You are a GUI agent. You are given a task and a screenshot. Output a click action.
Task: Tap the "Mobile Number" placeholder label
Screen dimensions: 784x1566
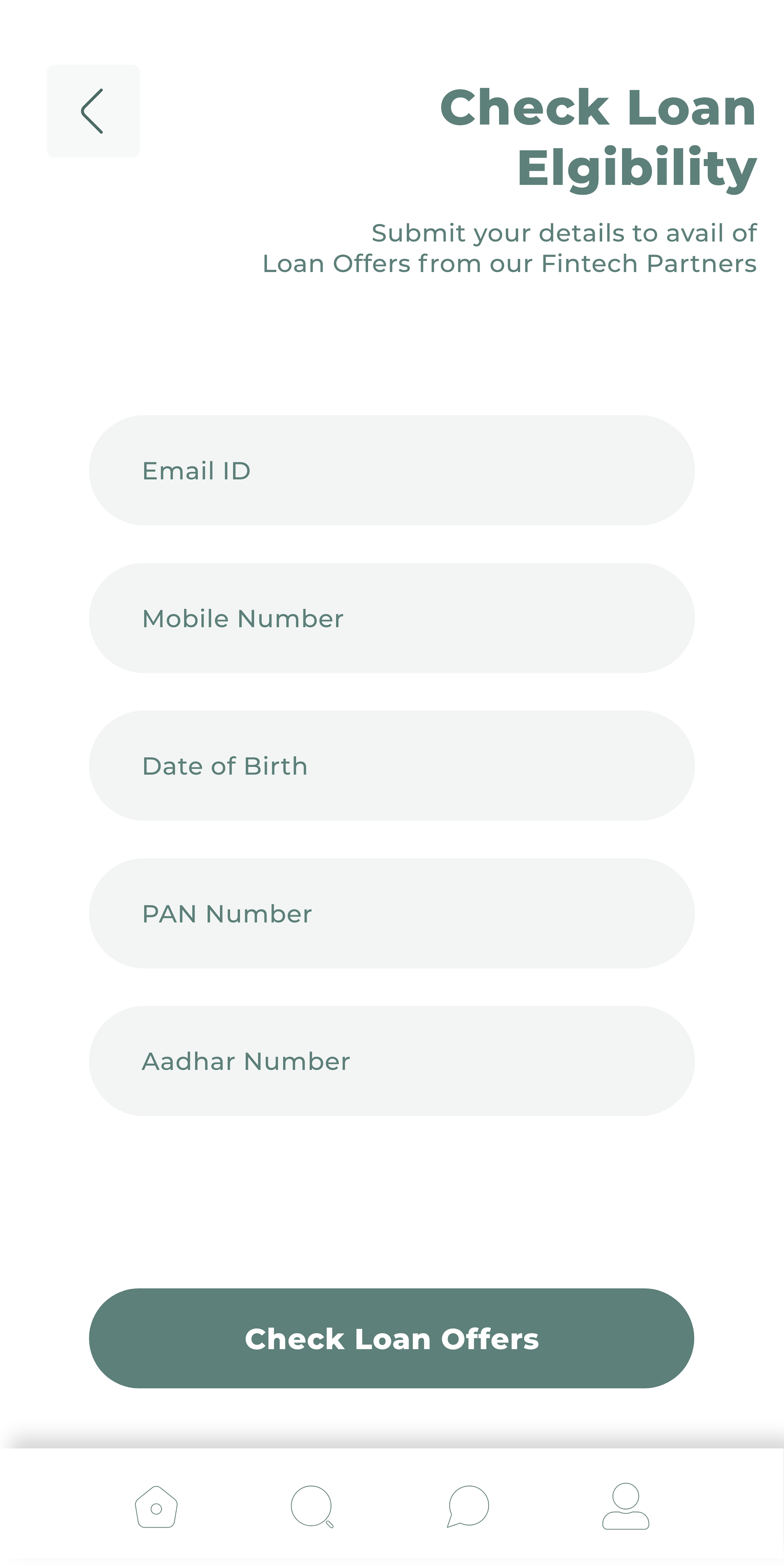tap(243, 619)
